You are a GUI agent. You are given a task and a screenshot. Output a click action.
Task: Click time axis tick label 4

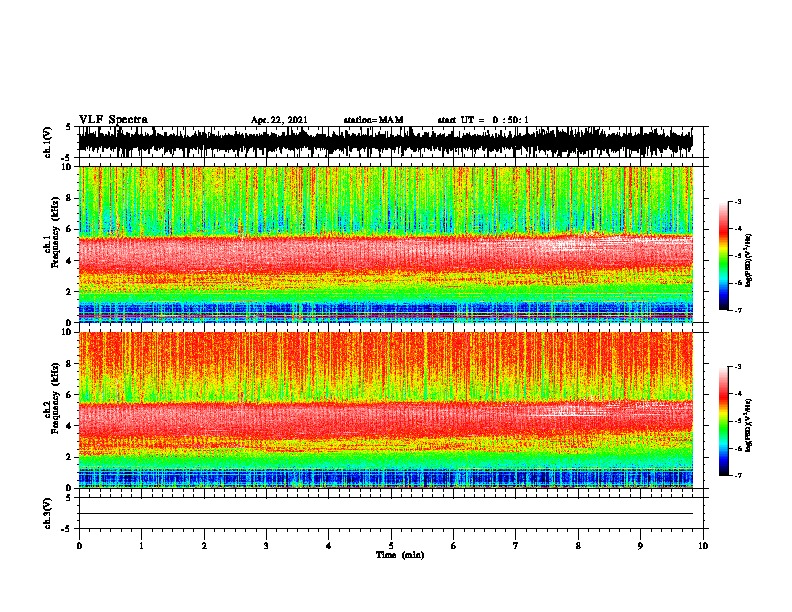click(329, 546)
